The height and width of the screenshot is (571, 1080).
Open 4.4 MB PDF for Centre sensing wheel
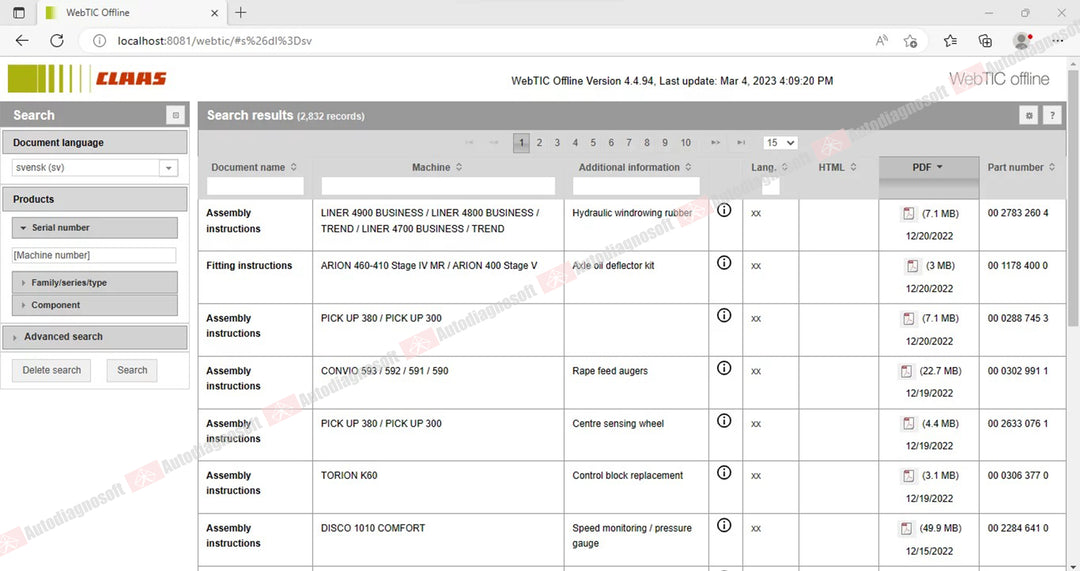click(908, 424)
